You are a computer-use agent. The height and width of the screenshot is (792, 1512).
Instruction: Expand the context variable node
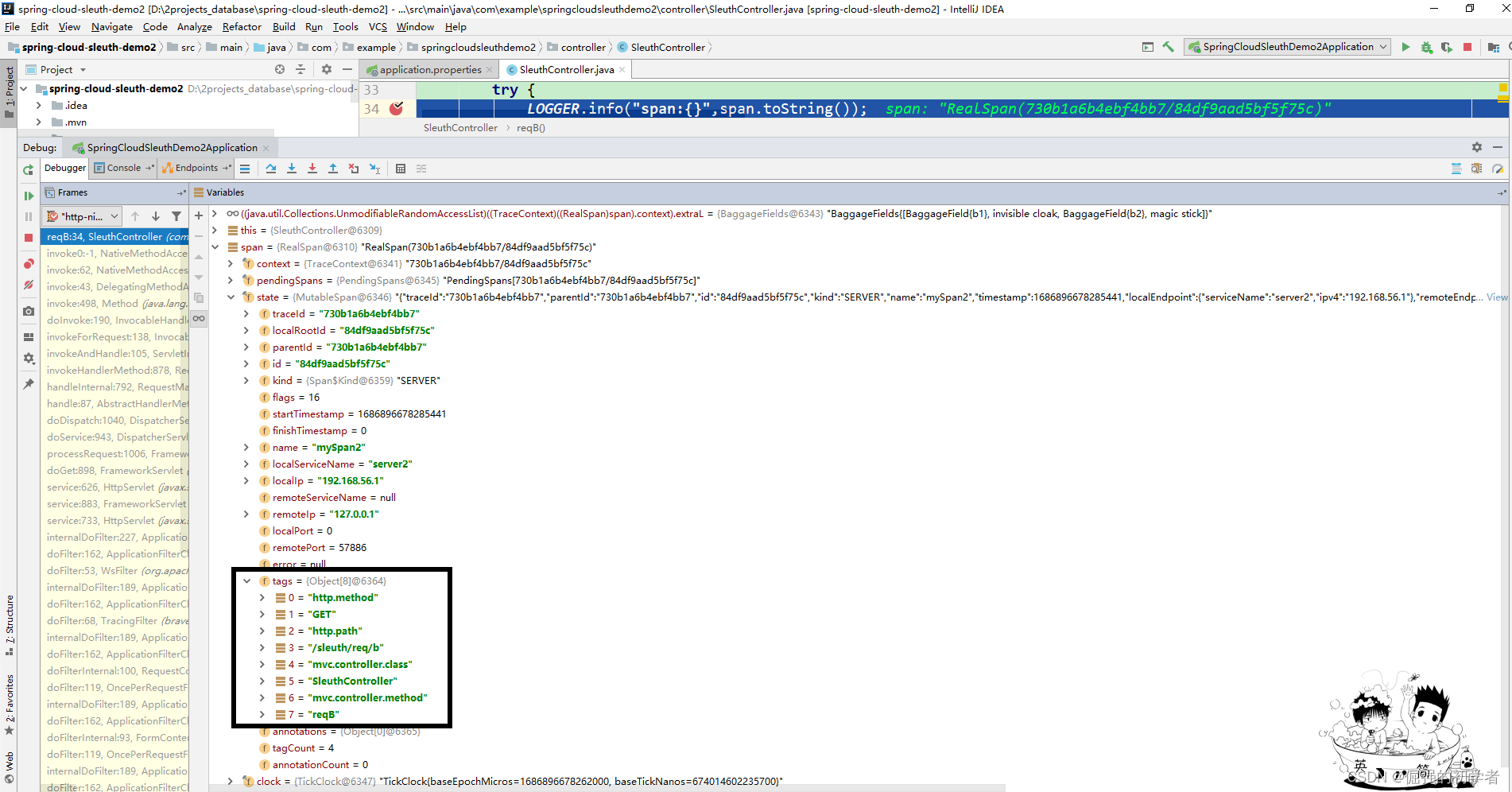(231, 263)
